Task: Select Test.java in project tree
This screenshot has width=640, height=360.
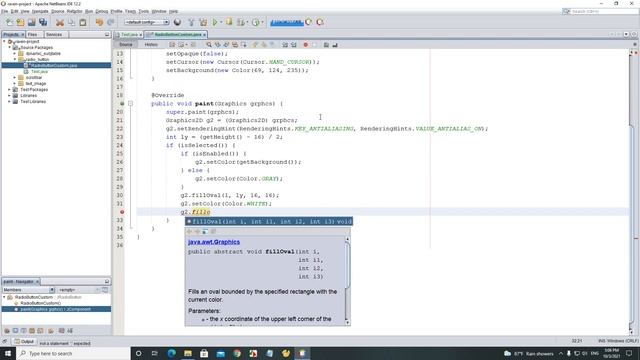Action: [39, 71]
